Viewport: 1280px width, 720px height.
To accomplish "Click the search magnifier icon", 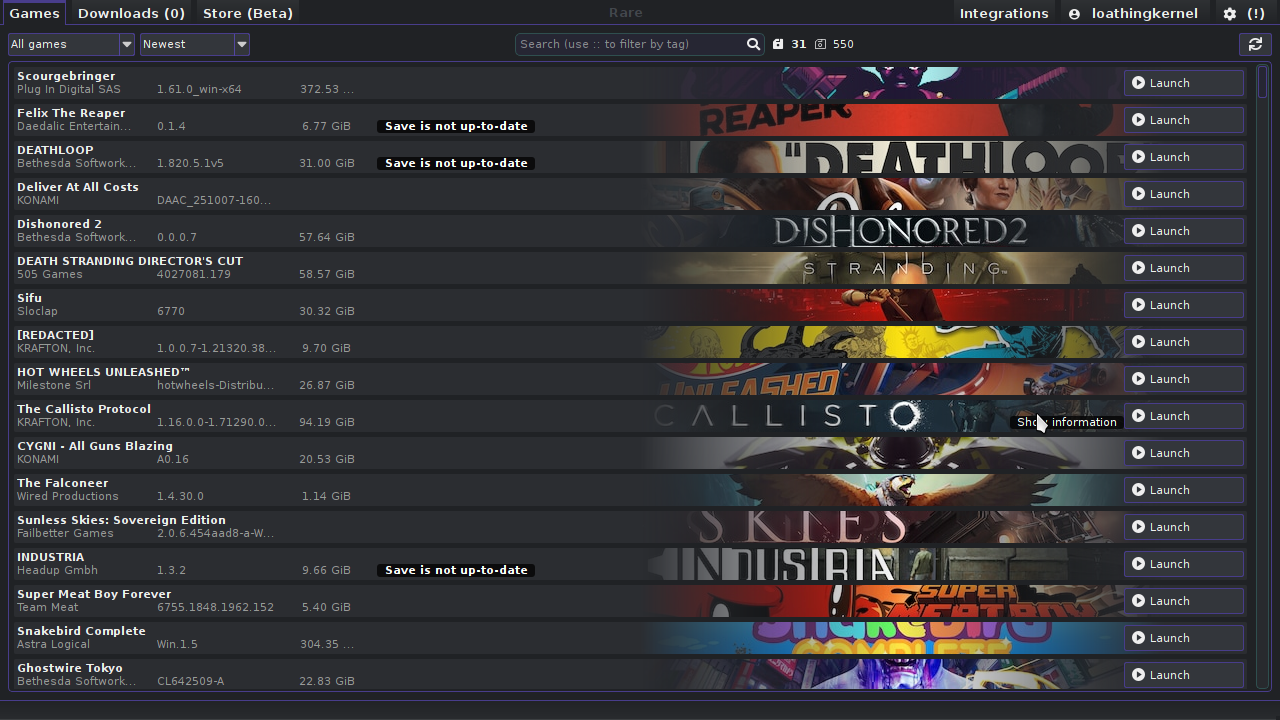I will pyautogui.click(x=753, y=44).
